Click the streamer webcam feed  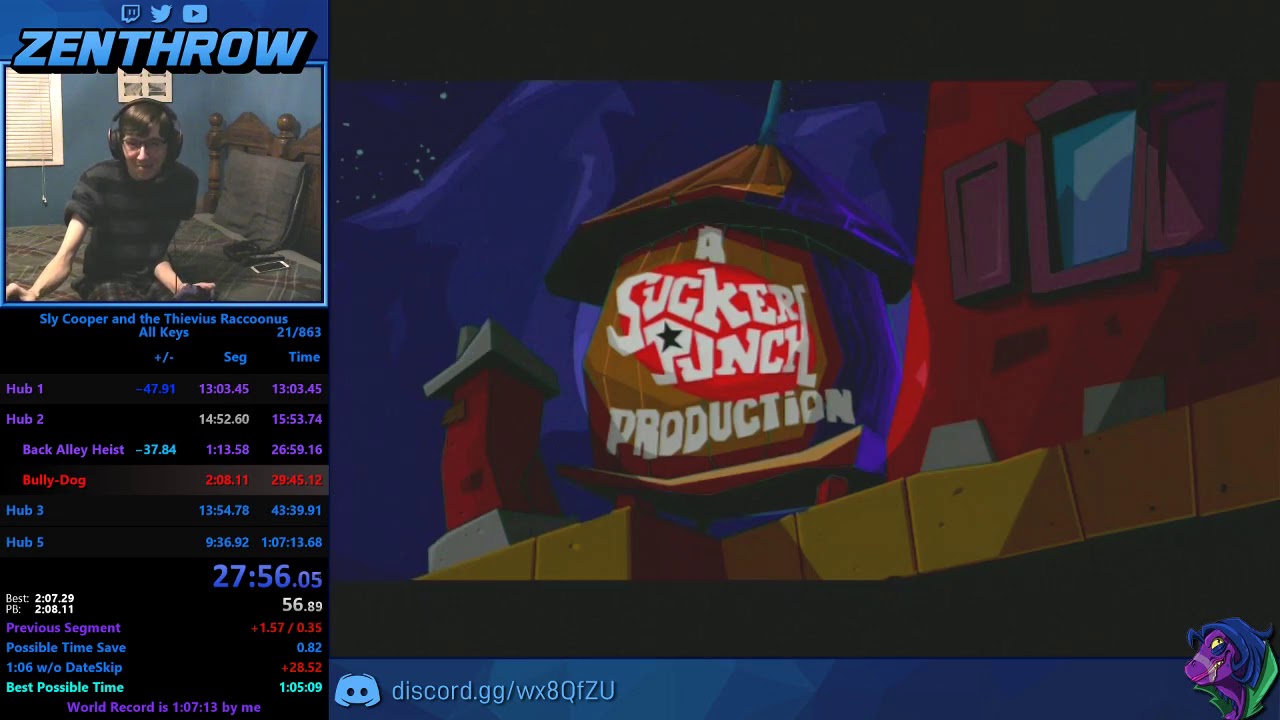pyautogui.click(x=164, y=184)
